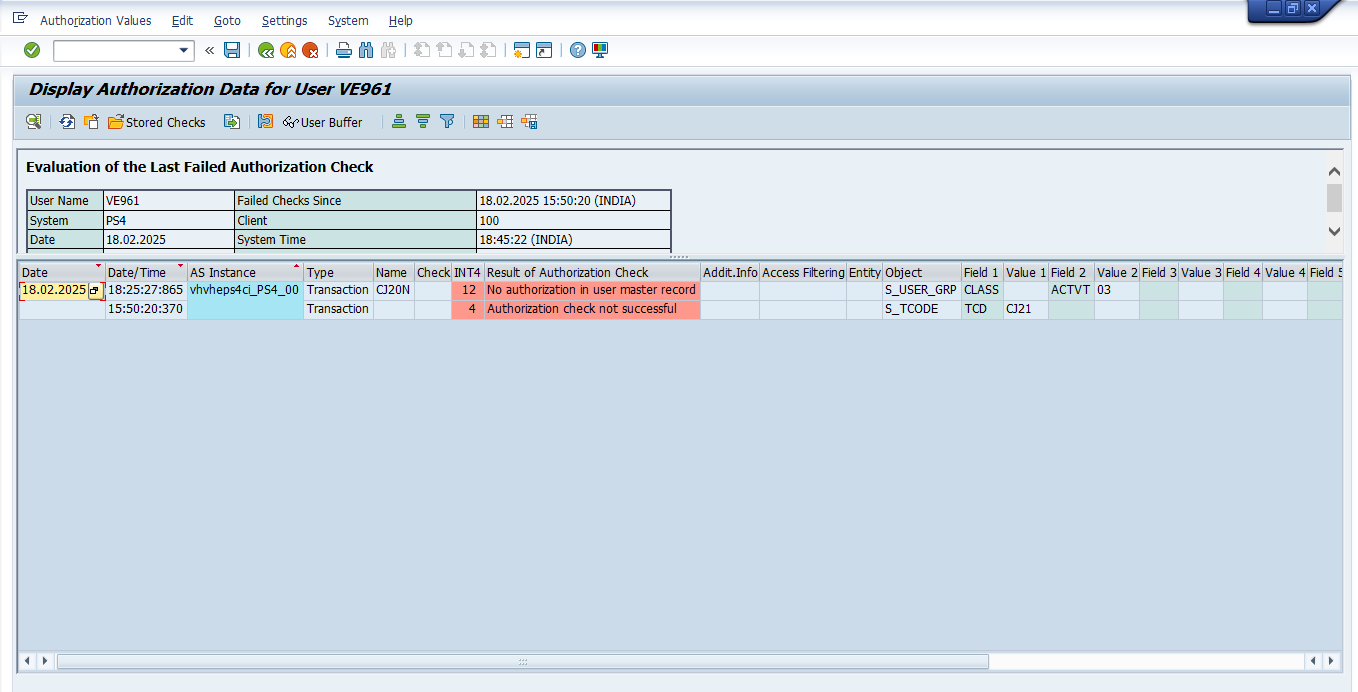Open the value help on Date cell
The image size is (1358, 692).
[95, 291]
